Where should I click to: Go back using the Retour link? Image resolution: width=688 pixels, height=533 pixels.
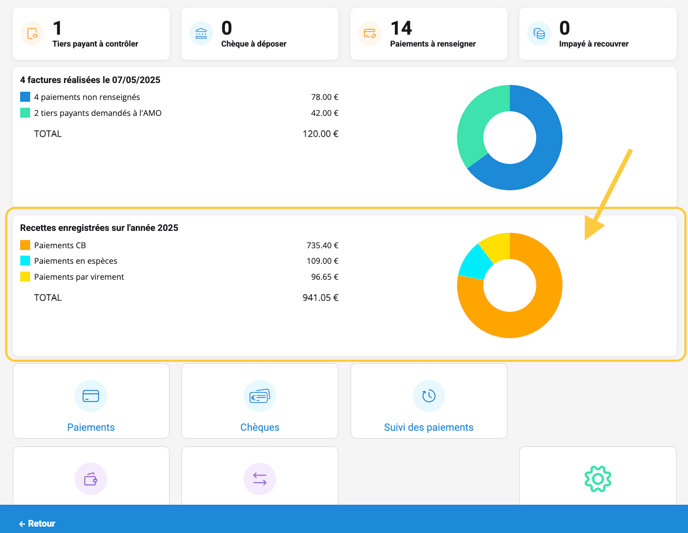[x=37, y=523]
